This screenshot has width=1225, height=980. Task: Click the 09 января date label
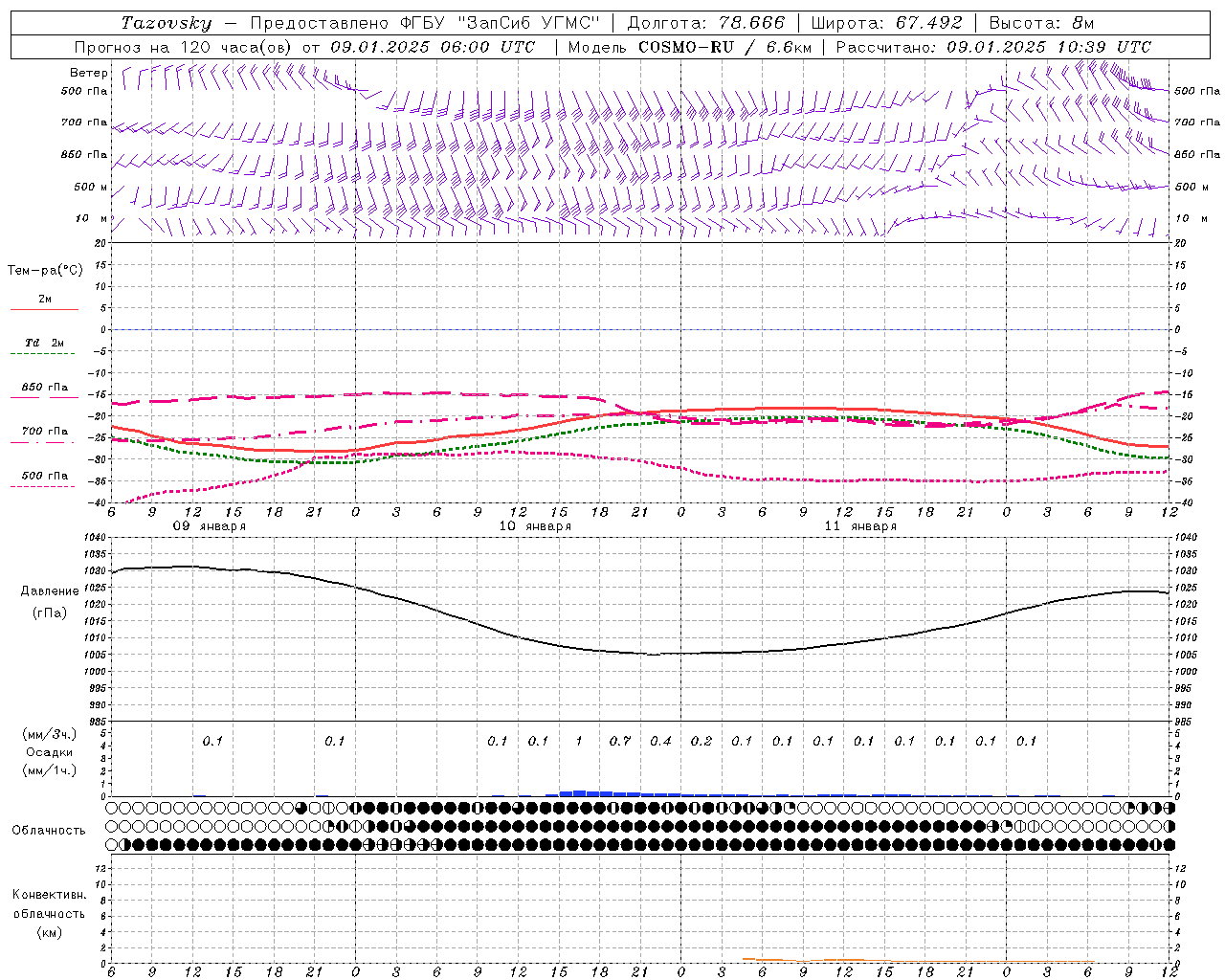point(209,526)
